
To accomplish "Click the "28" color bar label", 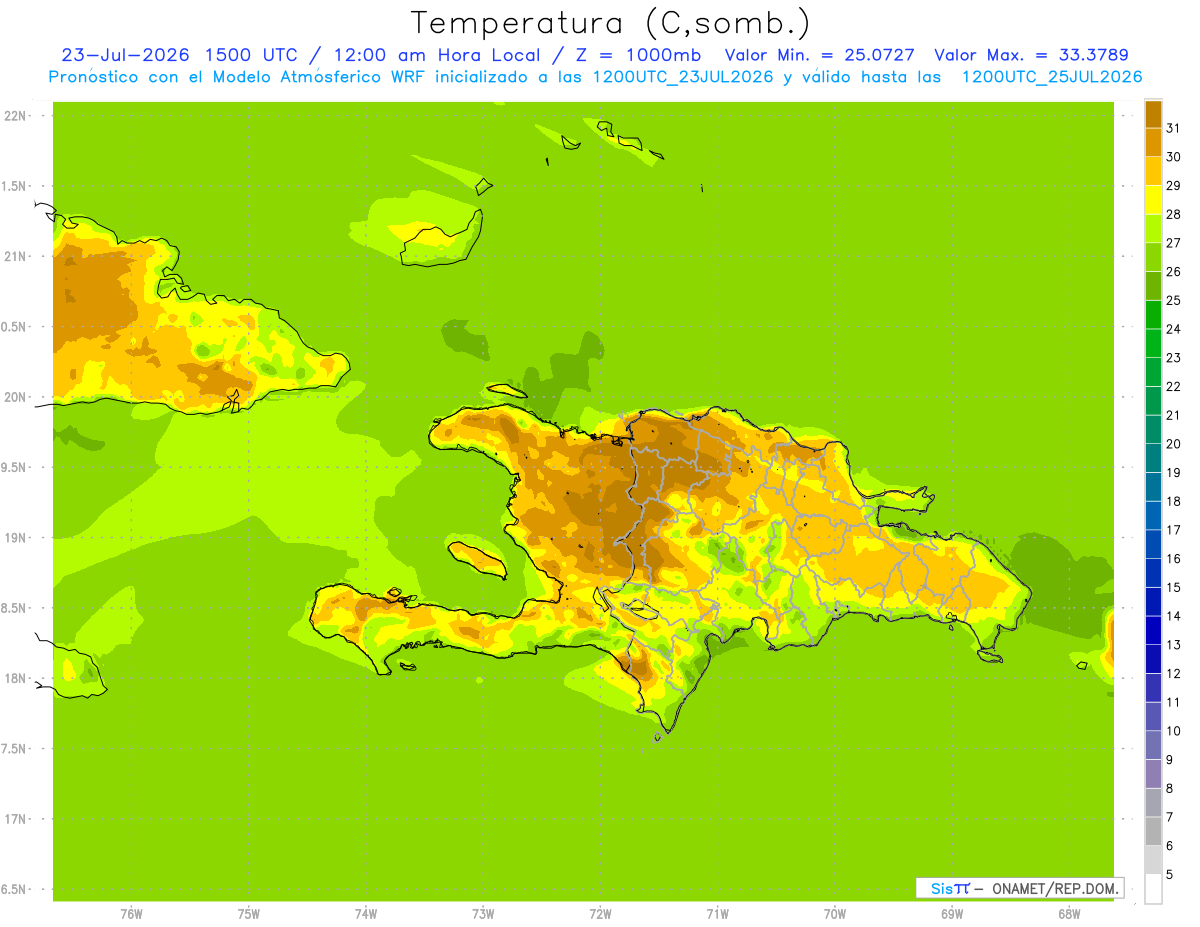I will click(1174, 214).
